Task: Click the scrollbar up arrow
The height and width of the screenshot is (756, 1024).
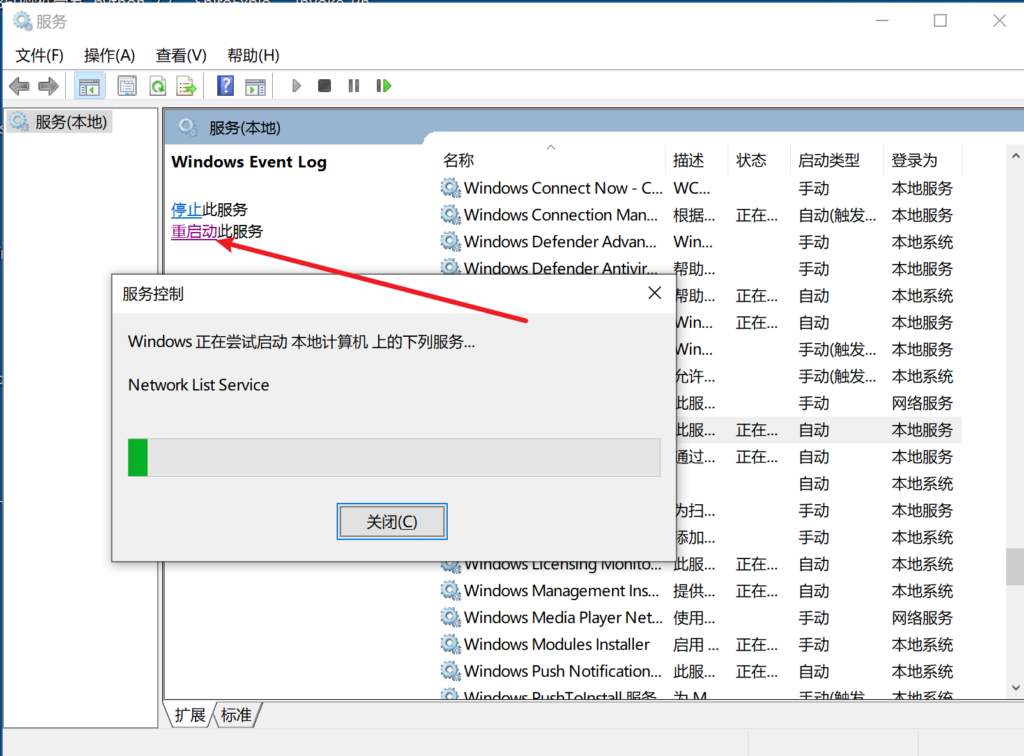Action: 1015,156
